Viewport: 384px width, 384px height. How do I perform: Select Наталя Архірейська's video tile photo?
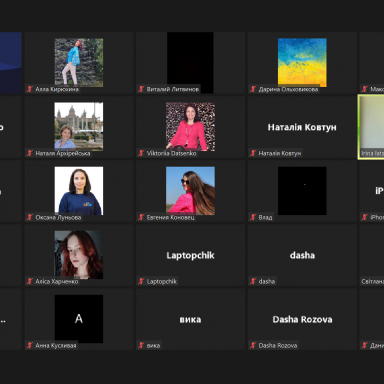pos(79,126)
